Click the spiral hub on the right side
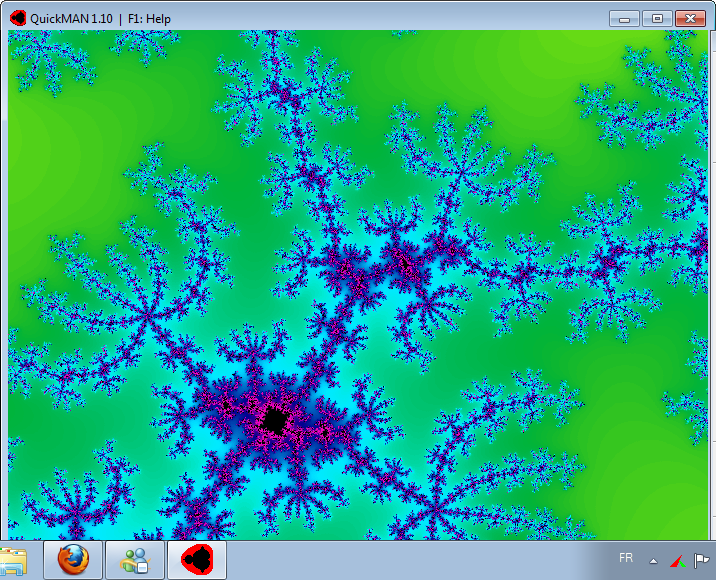Viewport: 716px width, 580px height. 608,263
